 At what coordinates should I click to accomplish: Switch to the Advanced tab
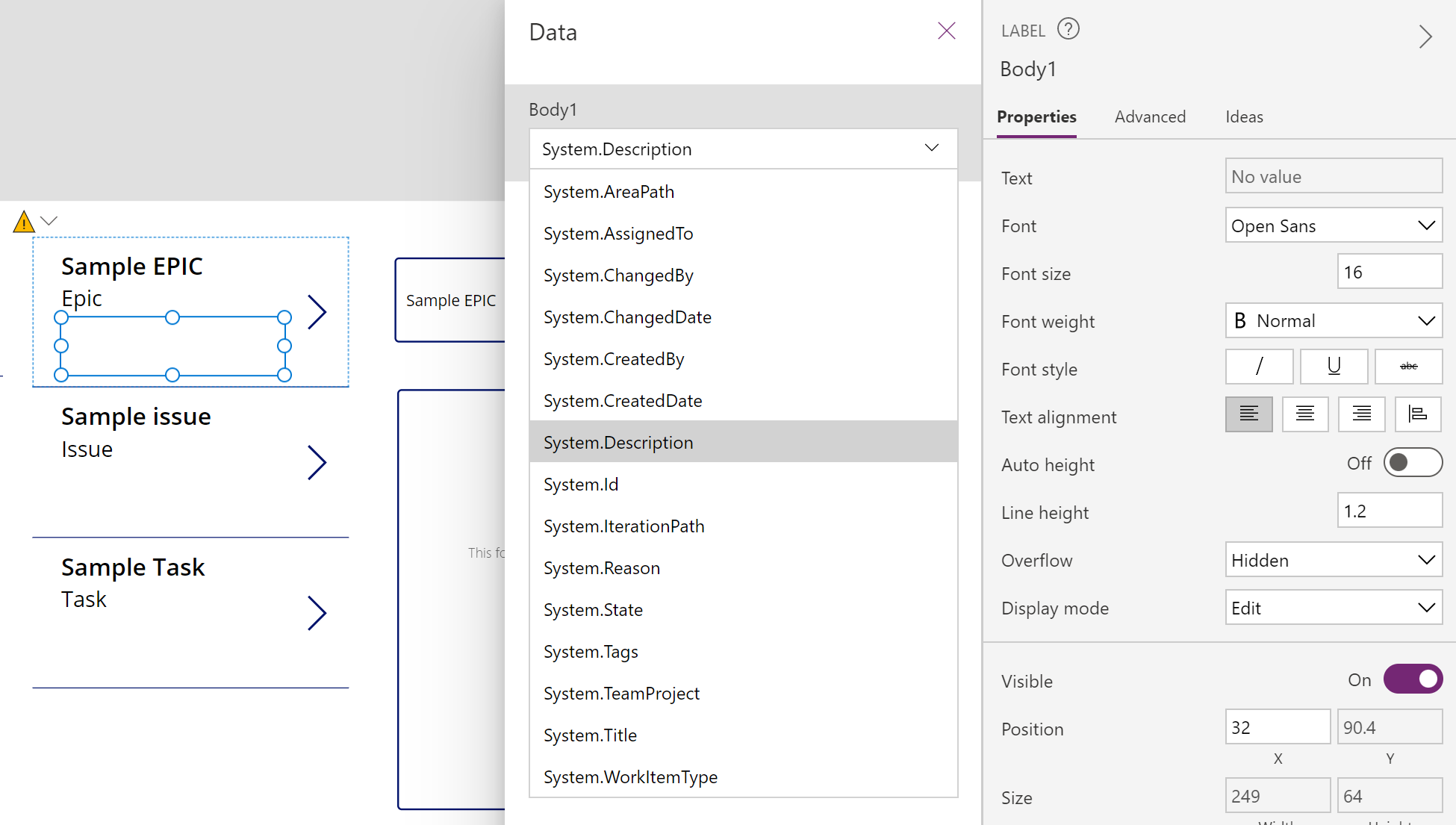coord(1150,117)
